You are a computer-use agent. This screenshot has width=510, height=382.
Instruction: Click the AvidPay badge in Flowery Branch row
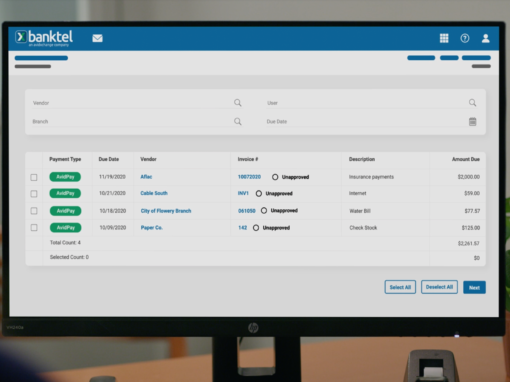click(66, 211)
